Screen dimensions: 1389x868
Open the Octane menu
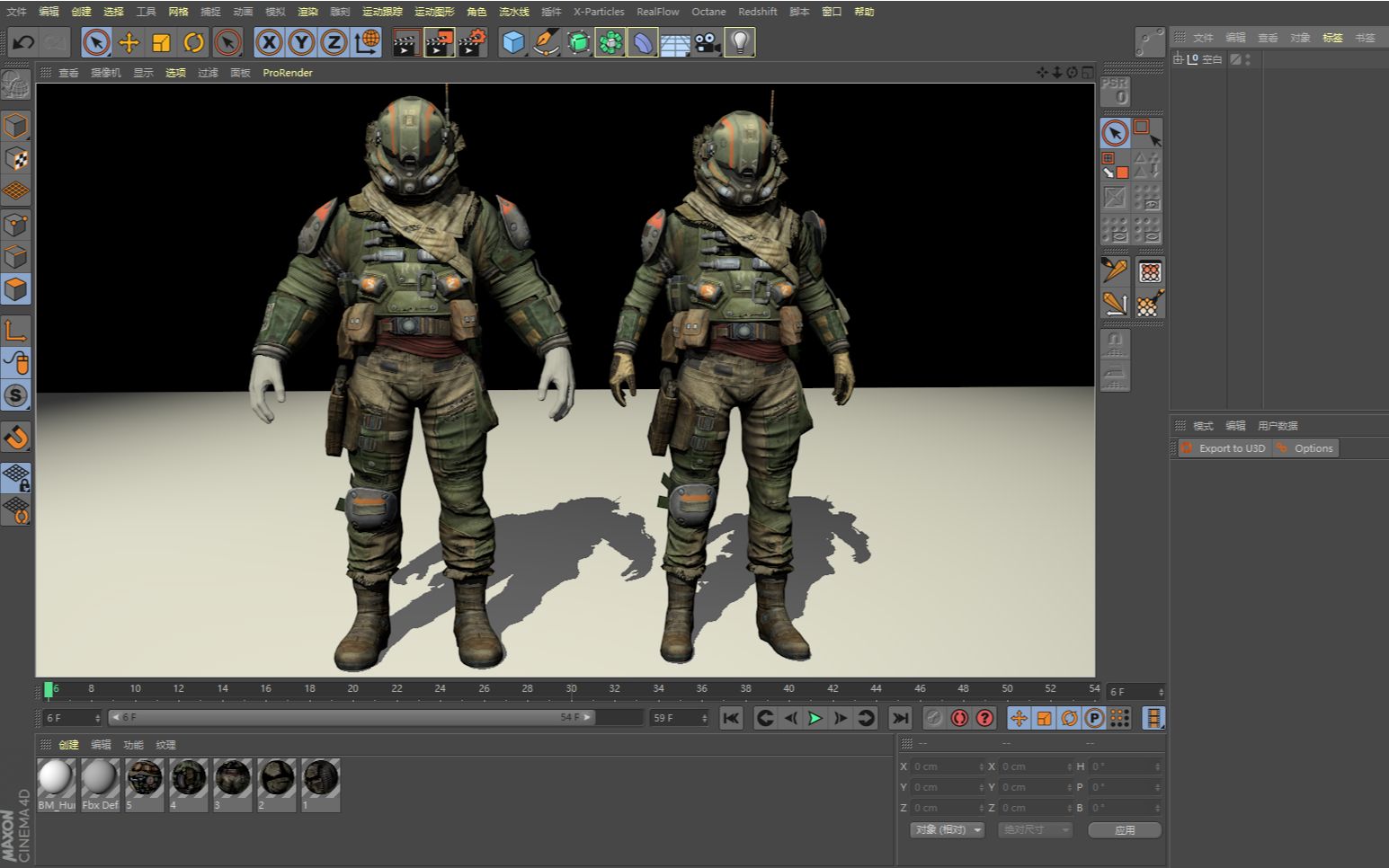(708, 12)
